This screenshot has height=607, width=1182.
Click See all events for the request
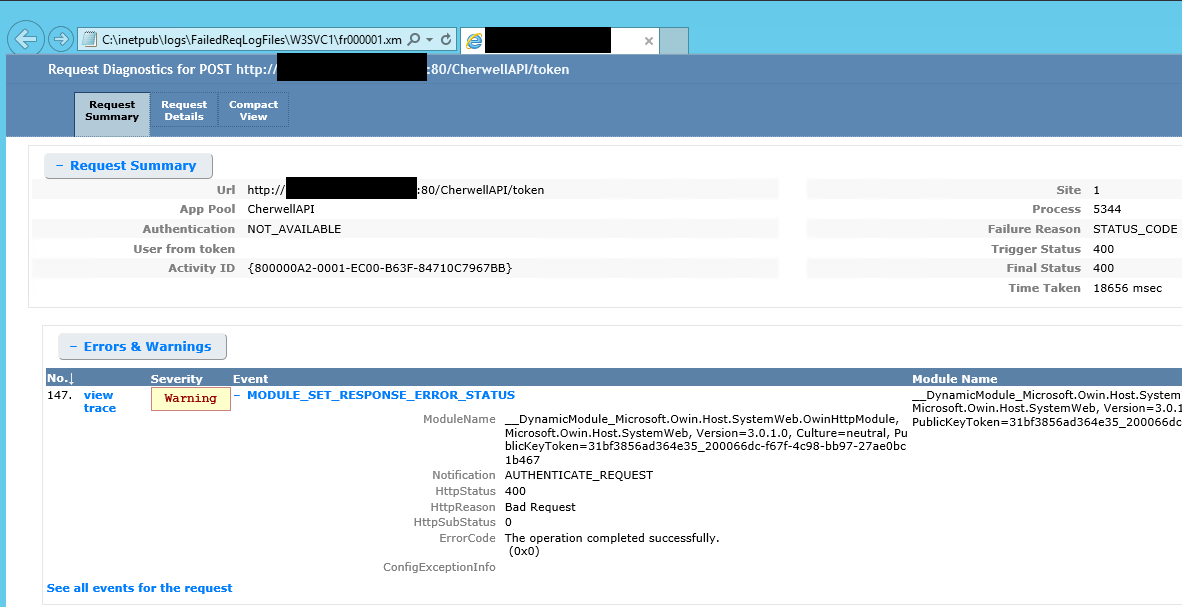tap(139, 588)
